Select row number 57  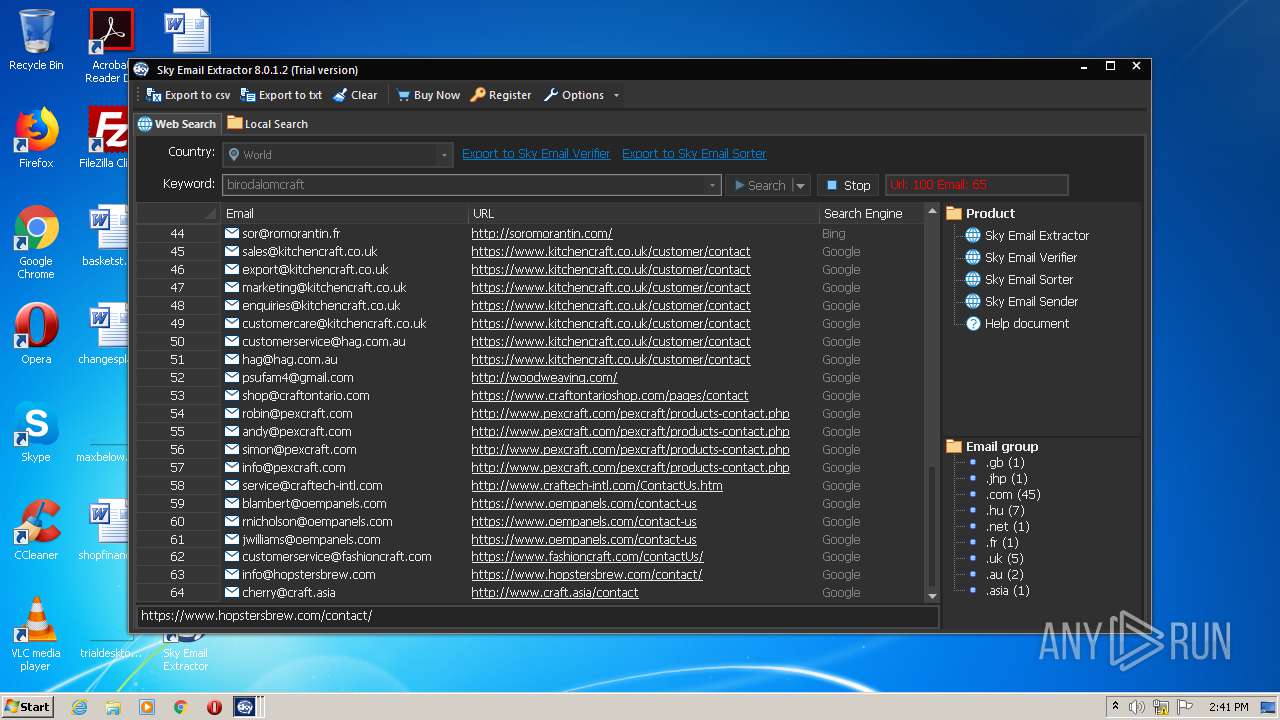point(177,467)
